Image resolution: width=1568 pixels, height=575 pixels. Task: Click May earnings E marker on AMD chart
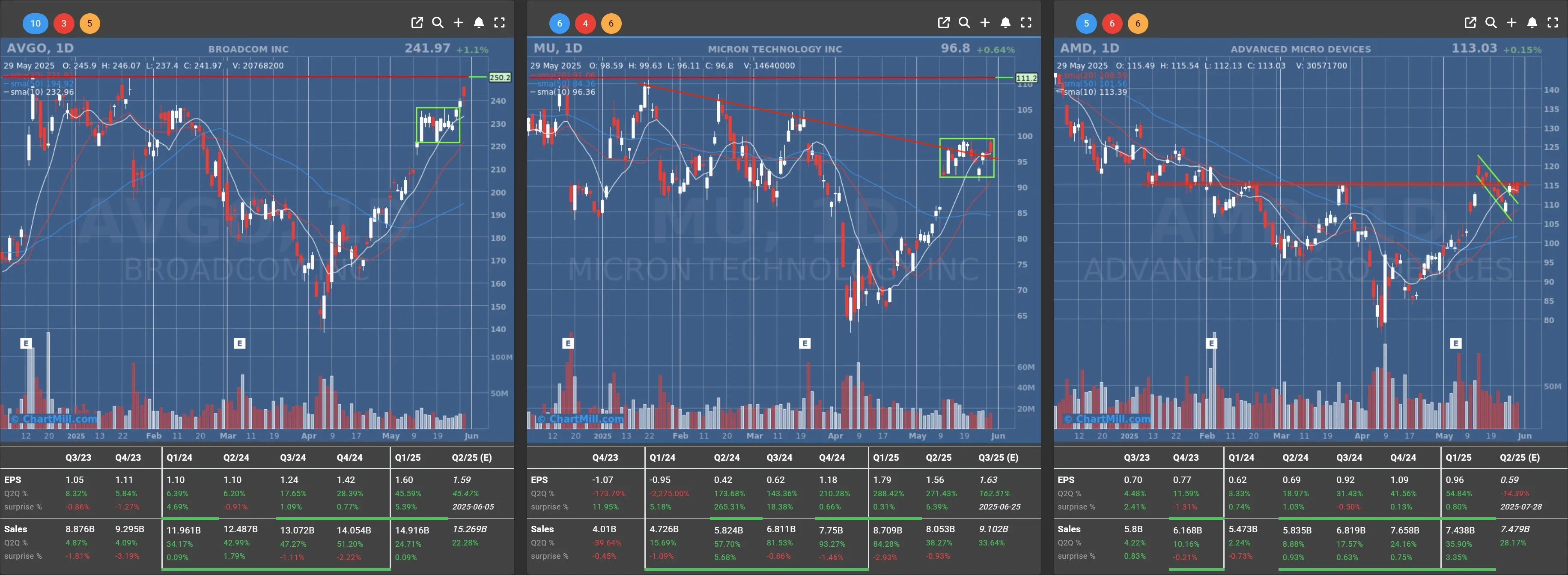point(1456,343)
